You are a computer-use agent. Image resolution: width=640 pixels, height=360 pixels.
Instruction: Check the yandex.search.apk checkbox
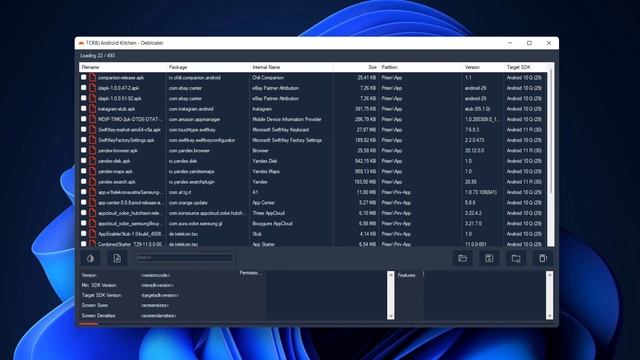point(84,182)
